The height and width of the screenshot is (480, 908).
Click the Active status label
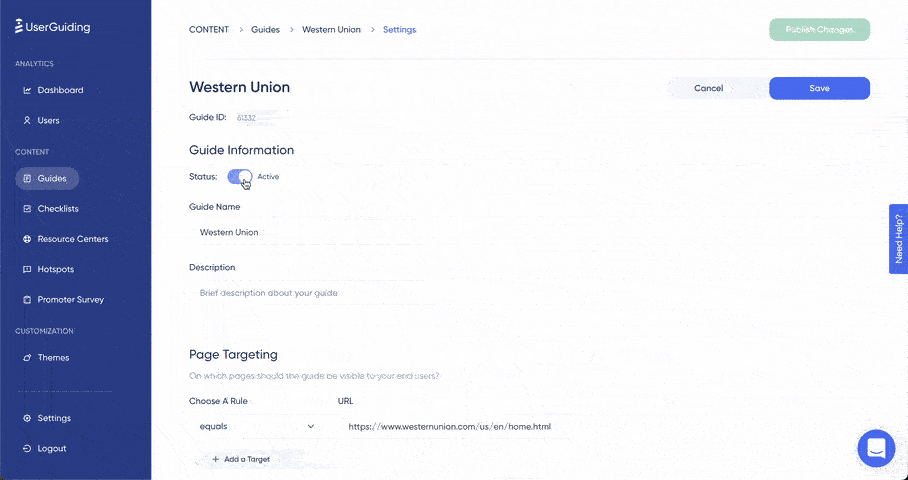point(268,177)
